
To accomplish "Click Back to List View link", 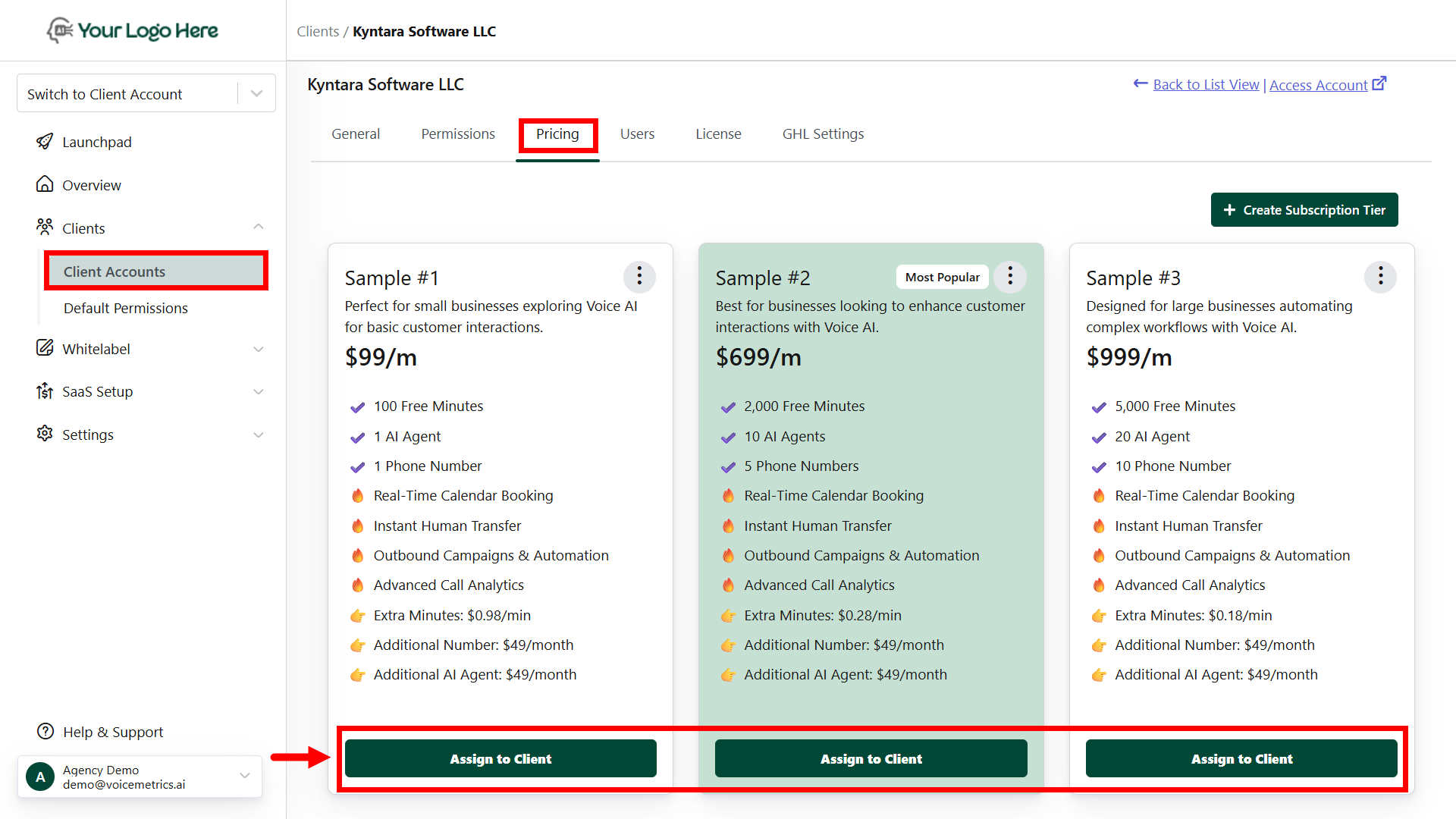I will (1206, 85).
